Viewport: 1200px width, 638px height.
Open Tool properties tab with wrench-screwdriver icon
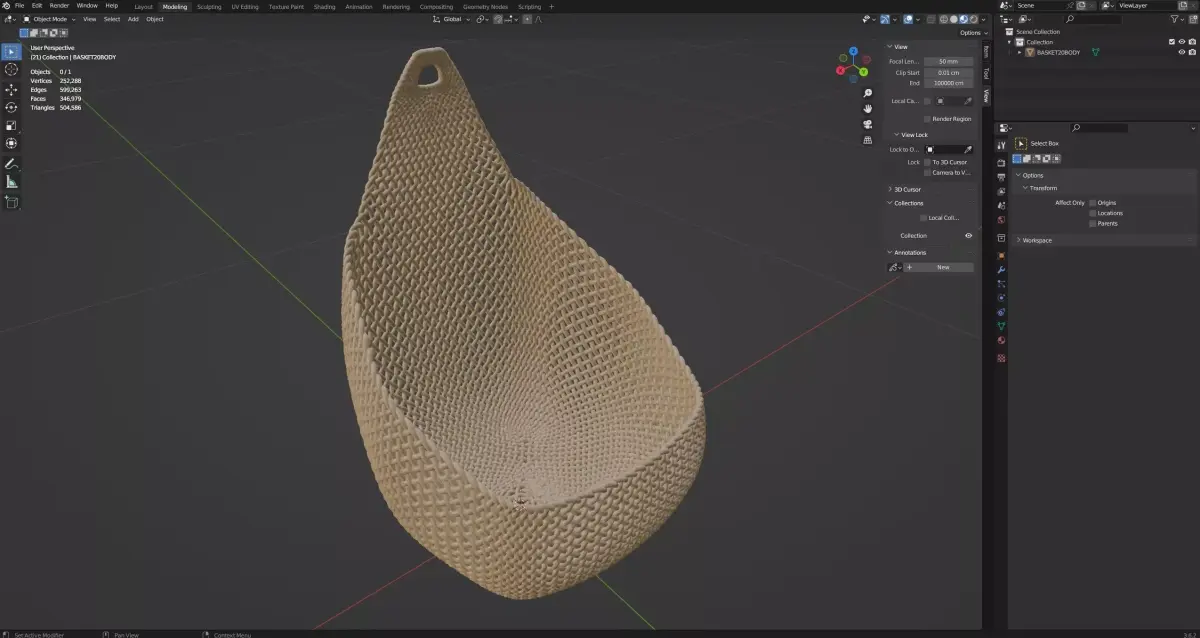click(1001, 144)
